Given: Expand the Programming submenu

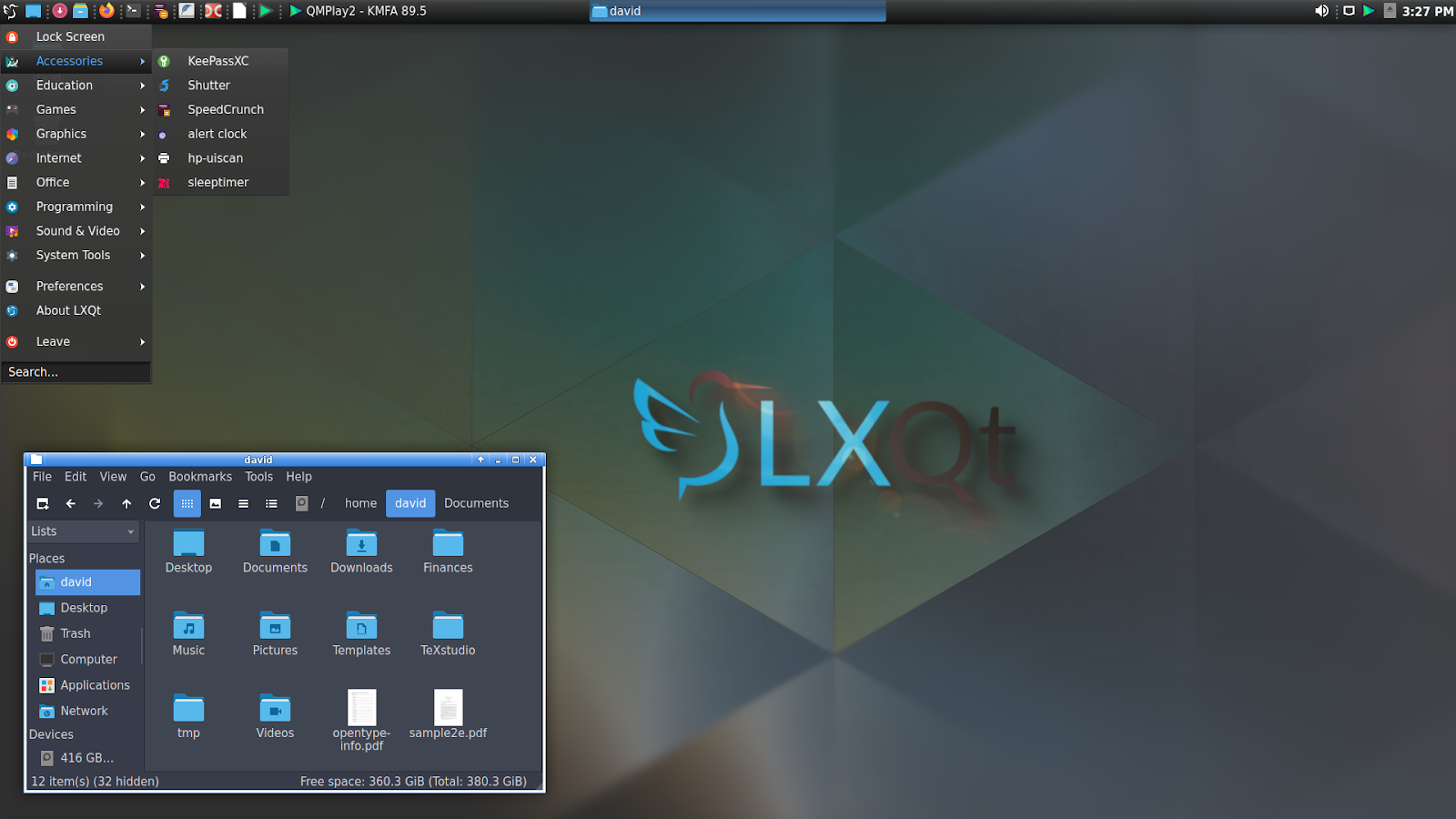Looking at the screenshot, I should point(76,207).
